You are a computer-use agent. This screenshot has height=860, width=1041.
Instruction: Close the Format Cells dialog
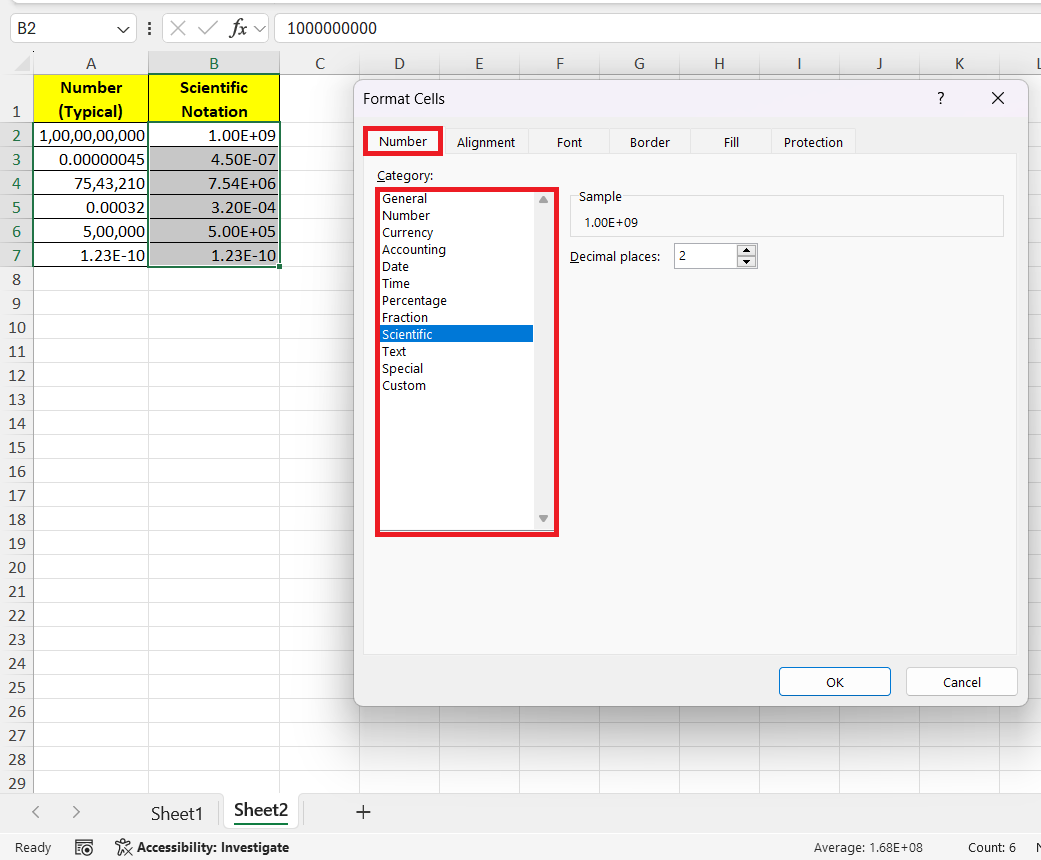pyautogui.click(x=997, y=98)
